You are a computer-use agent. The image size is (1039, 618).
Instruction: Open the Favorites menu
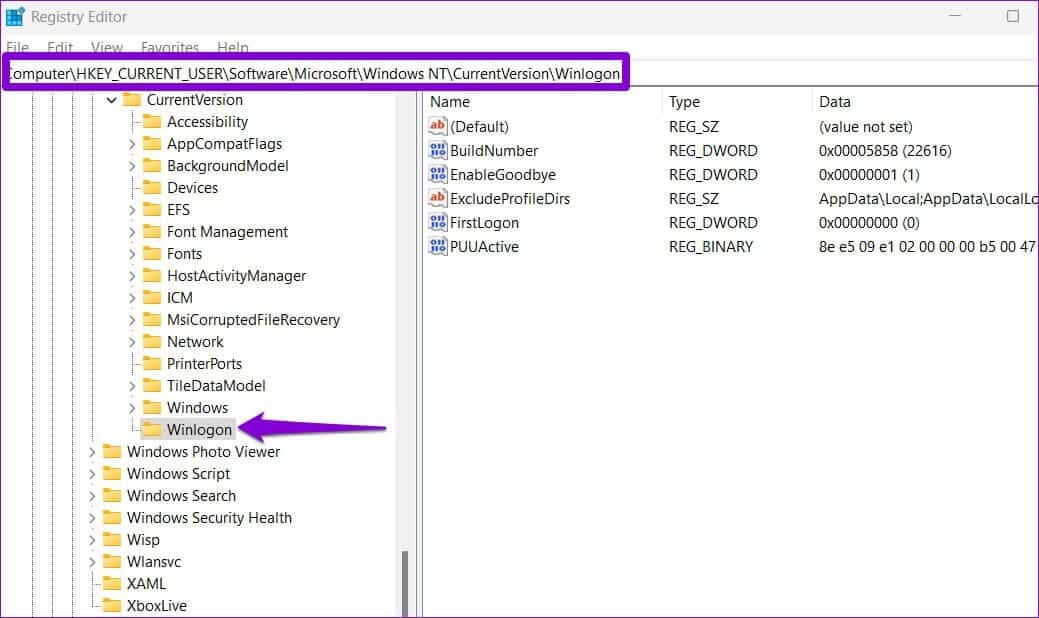point(170,47)
